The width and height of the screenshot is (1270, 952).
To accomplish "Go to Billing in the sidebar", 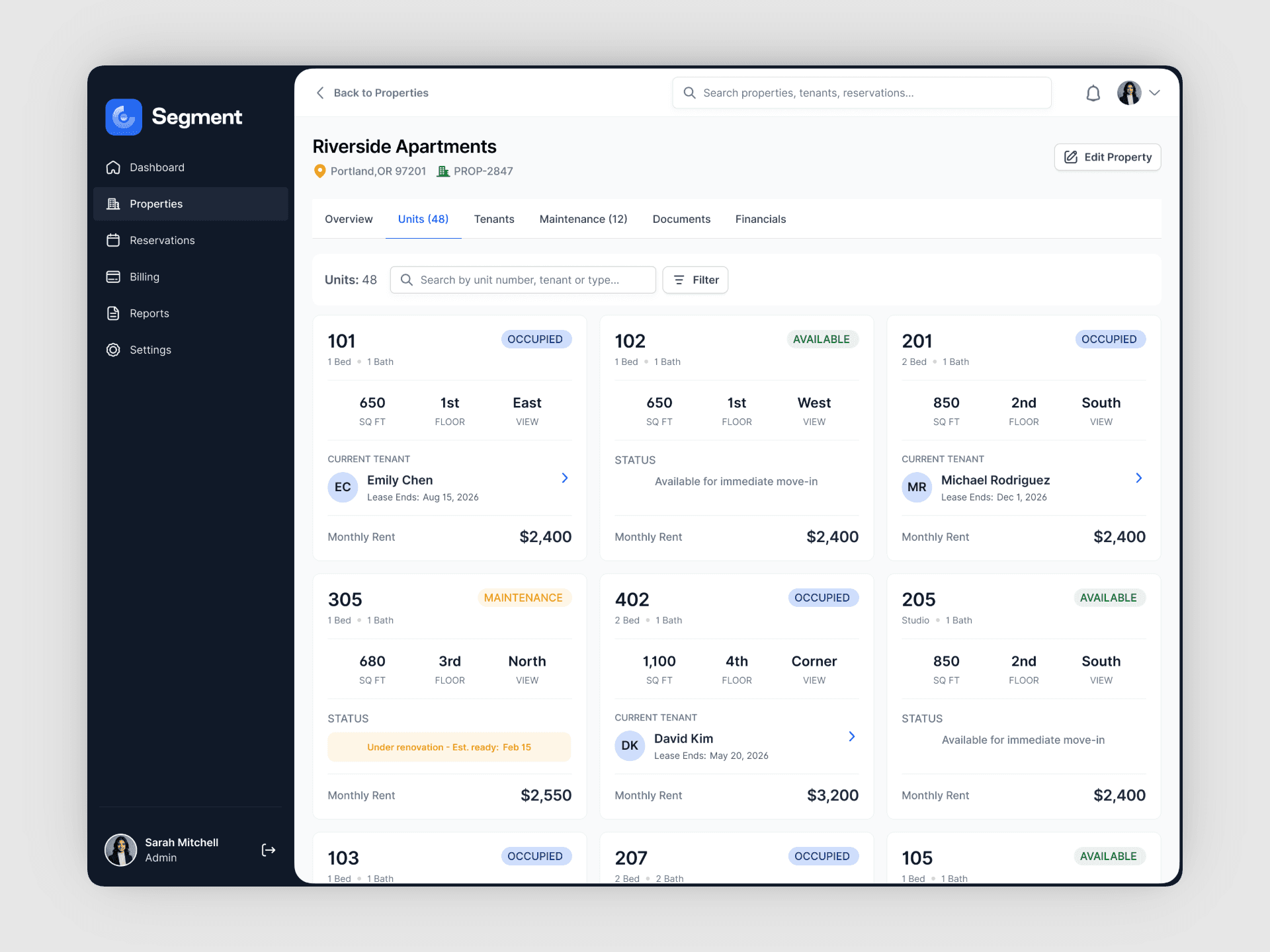I will (144, 277).
